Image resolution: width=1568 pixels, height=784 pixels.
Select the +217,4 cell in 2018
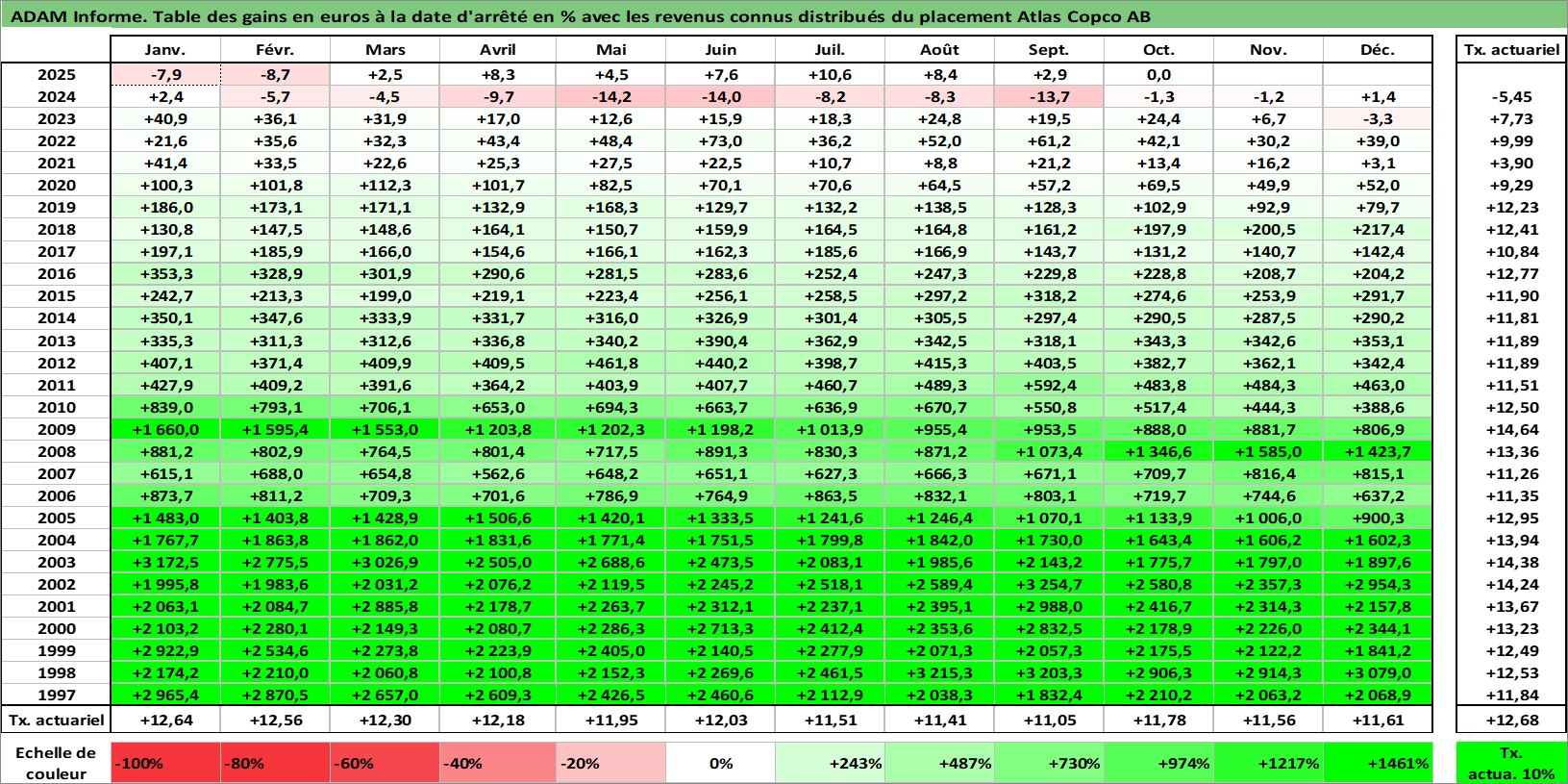coord(1378,229)
